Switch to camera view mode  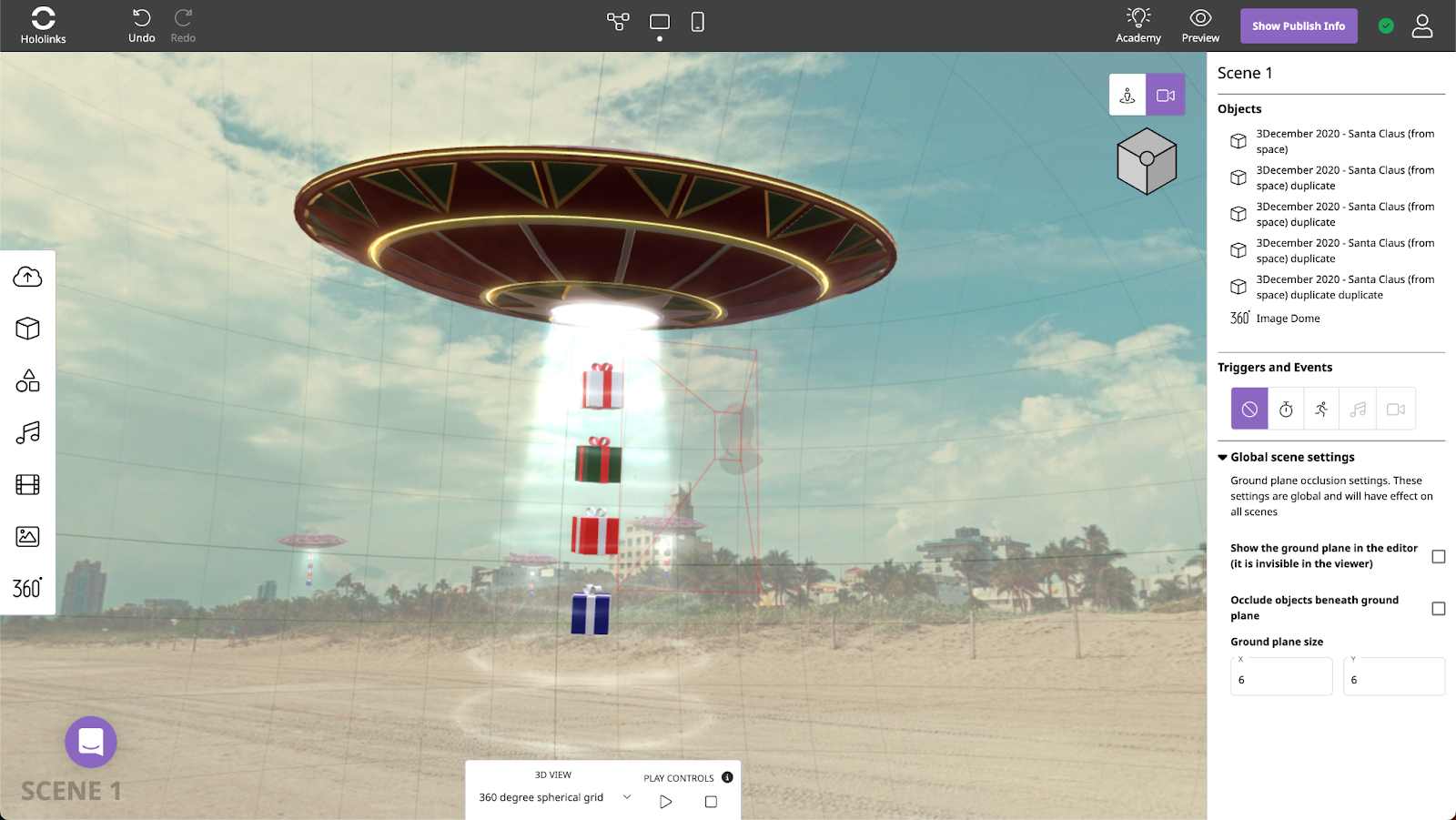1166,95
